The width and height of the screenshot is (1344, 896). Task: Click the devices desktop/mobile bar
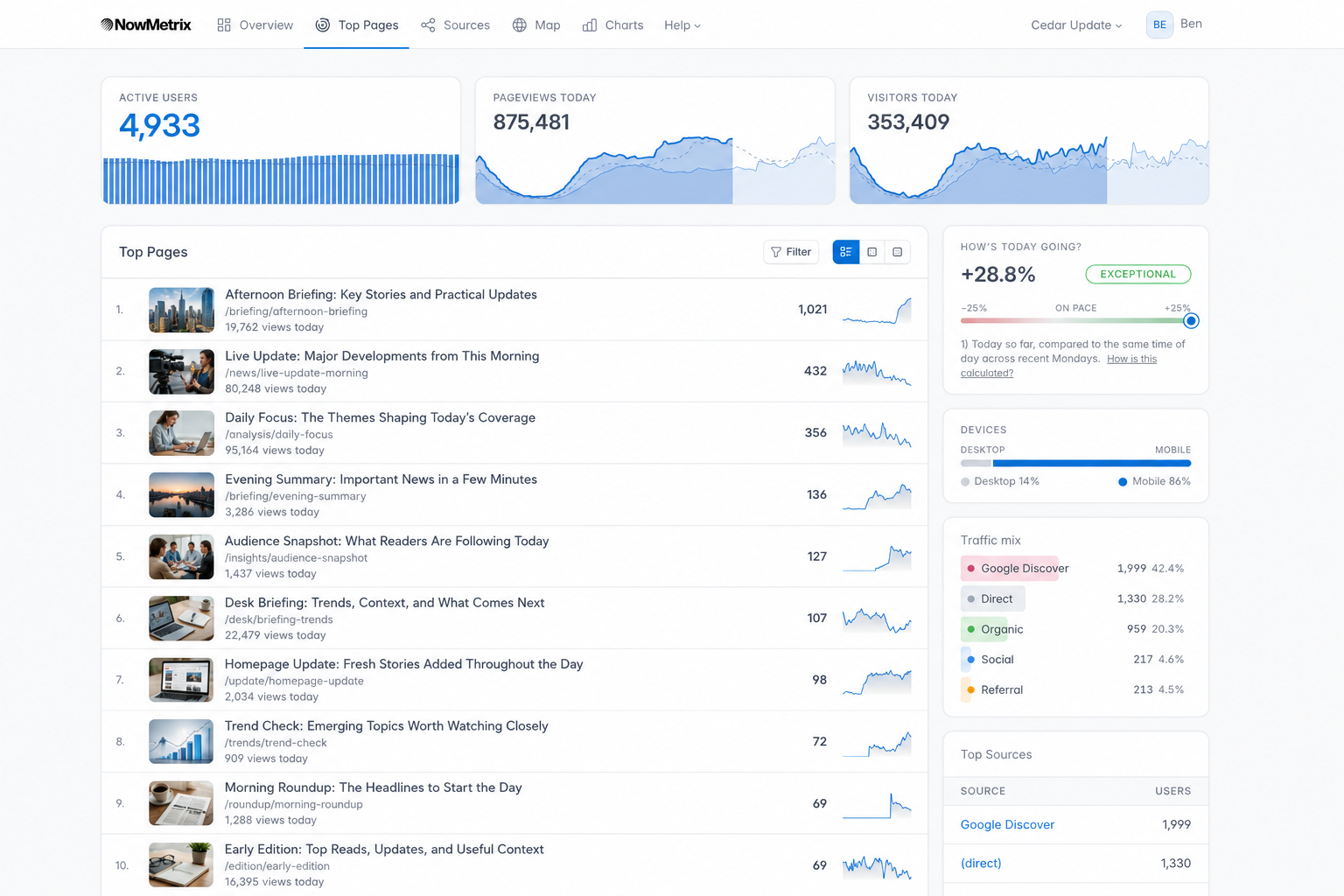pos(1075,463)
